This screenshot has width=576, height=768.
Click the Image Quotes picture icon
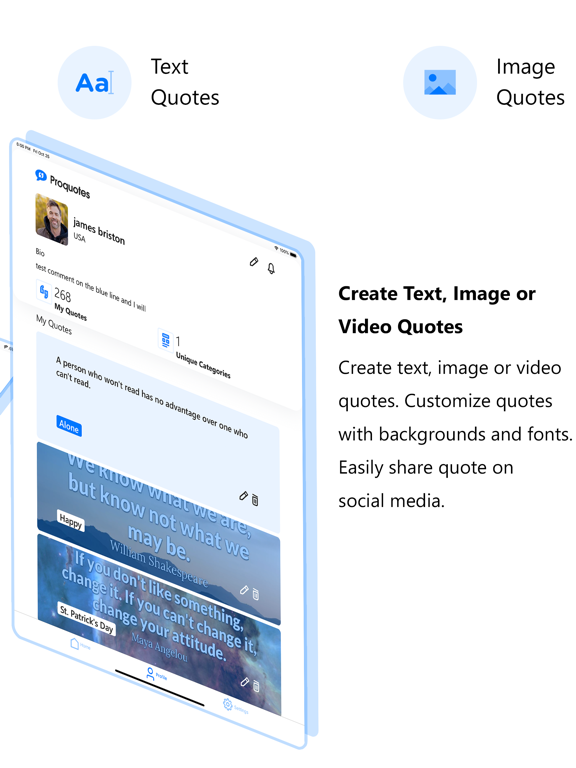pyautogui.click(x=439, y=83)
